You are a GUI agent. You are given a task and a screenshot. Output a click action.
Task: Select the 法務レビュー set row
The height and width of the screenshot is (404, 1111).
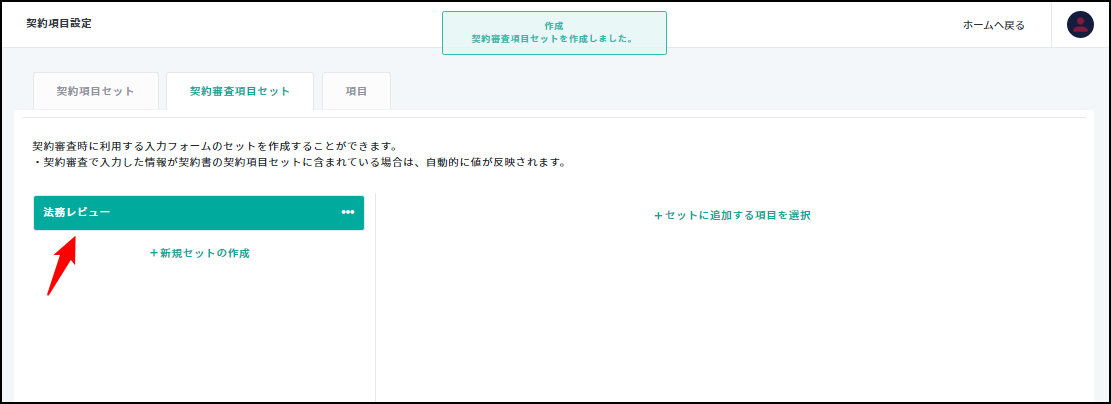pyautogui.click(x=199, y=213)
